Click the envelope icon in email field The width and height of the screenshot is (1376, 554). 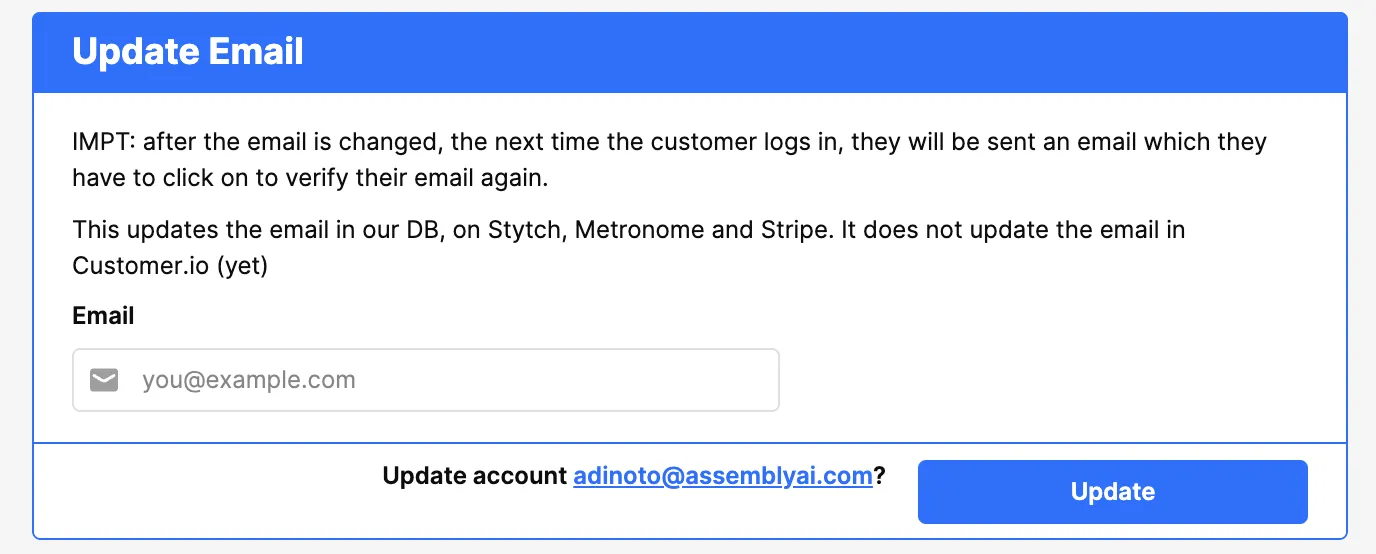(104, 380)
